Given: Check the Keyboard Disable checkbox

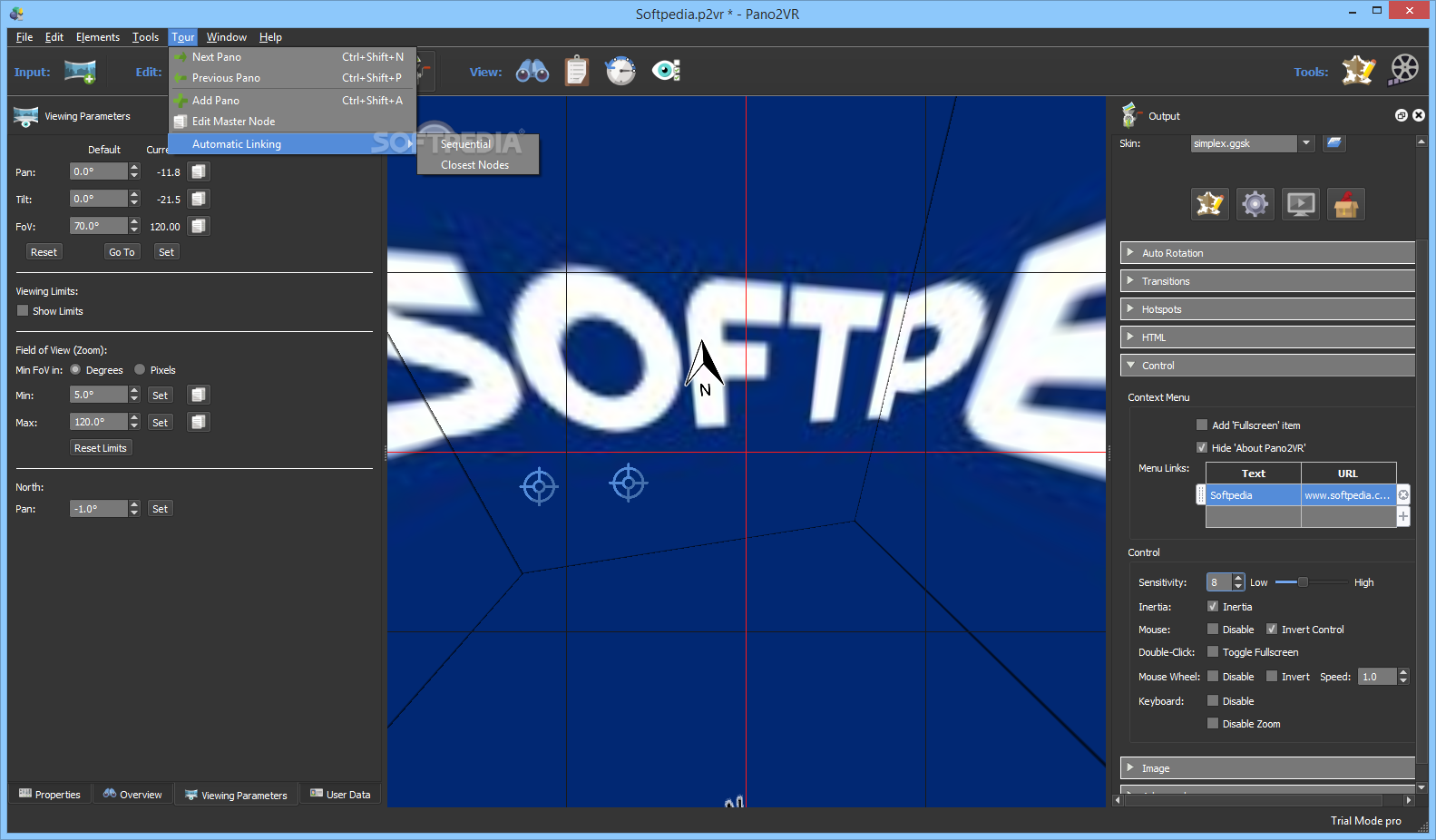Looking at the screenshot, I should click(1213, 700).
